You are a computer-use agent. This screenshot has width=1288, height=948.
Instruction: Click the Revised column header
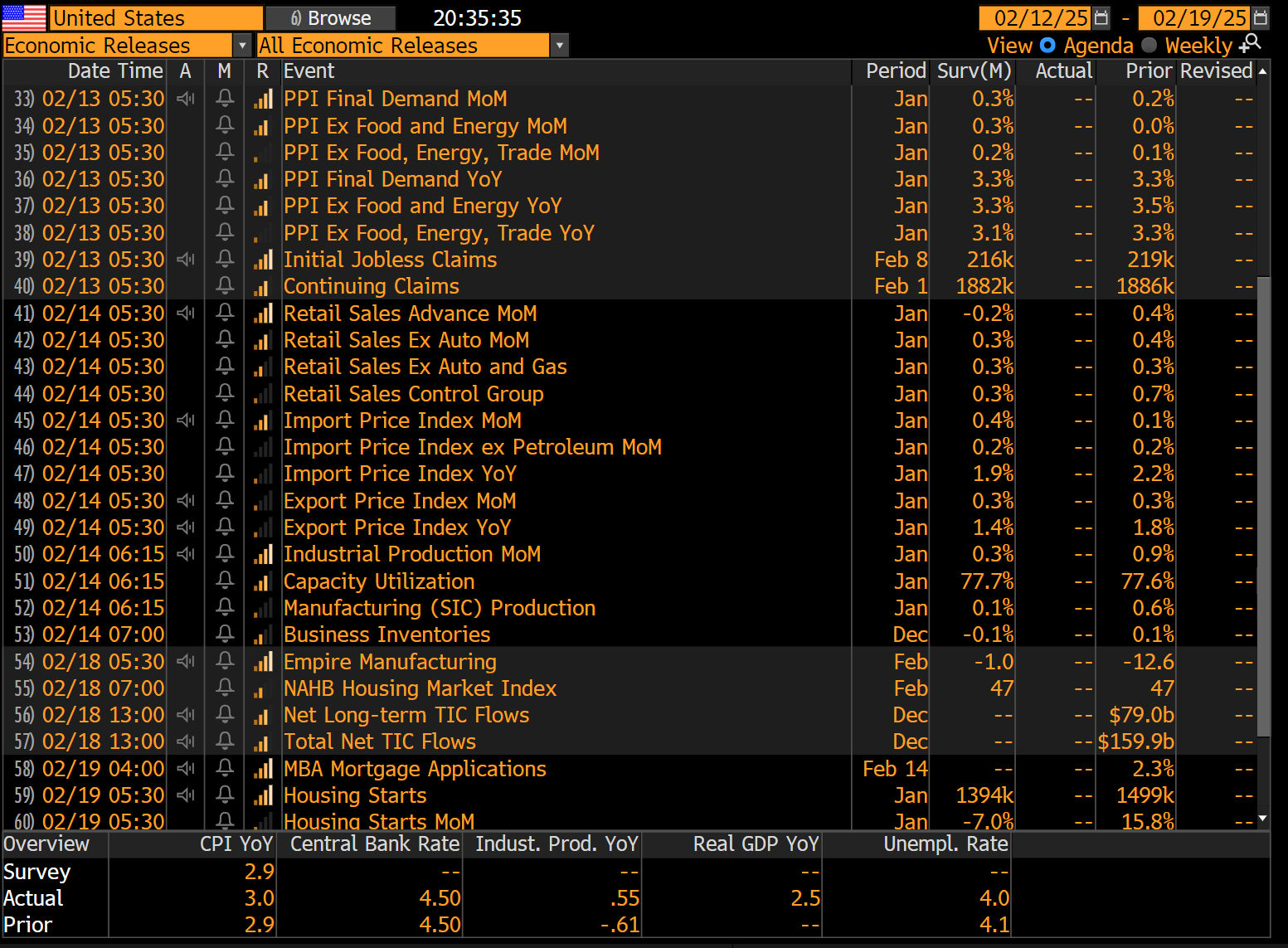click(1216, 71)
